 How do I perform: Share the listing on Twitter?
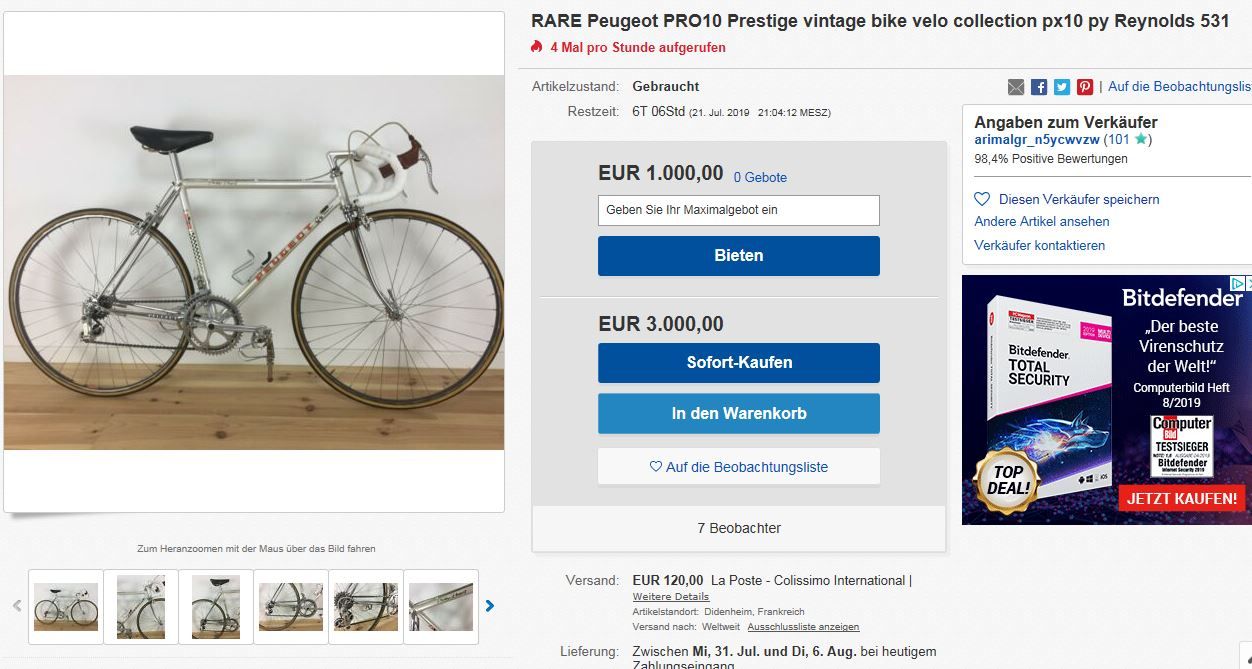click(1062, 87)
